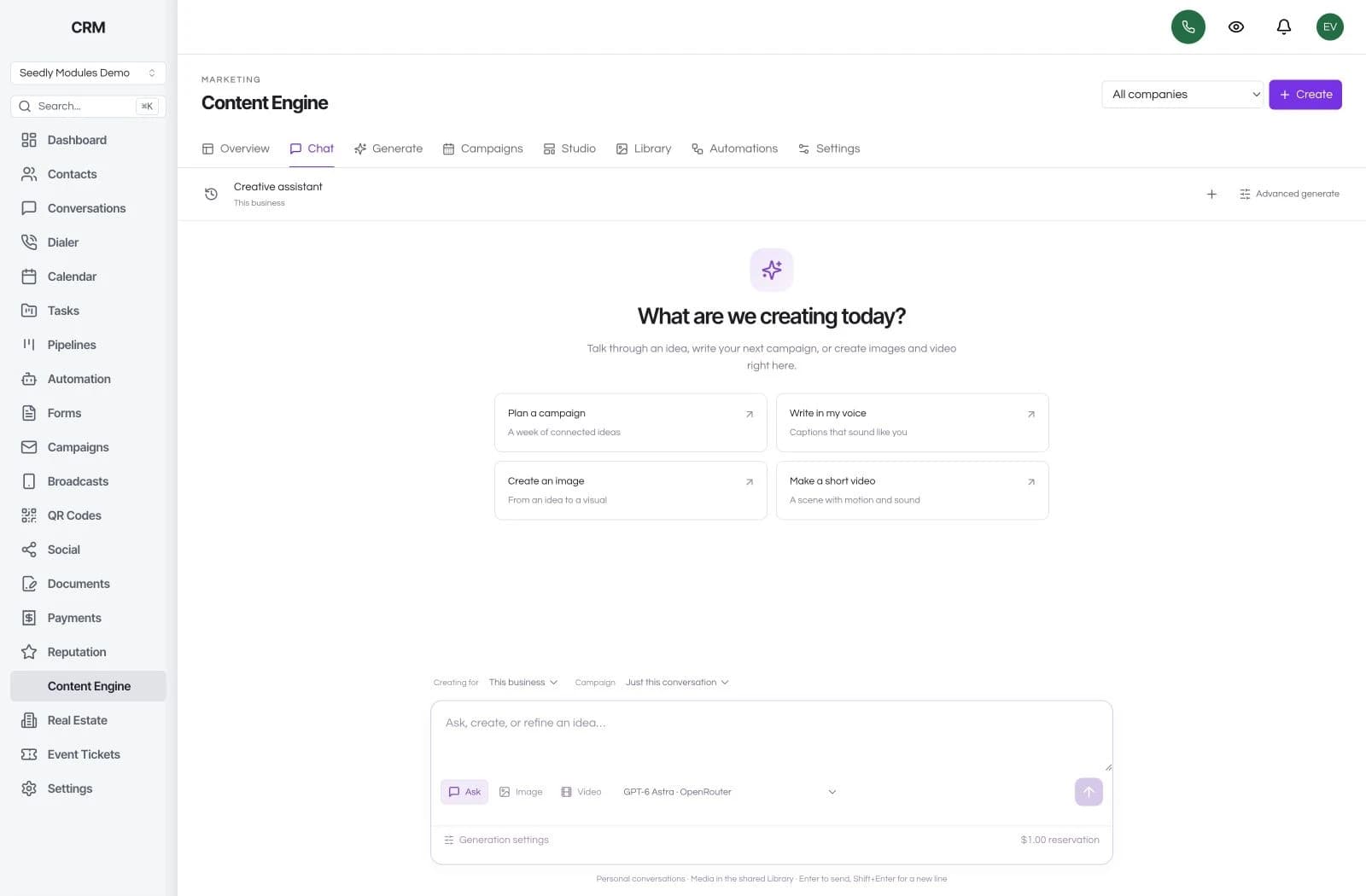This screenshot has height=896, width=1366.
Task: Switch to the Generate tab
Action: point(388,148)
